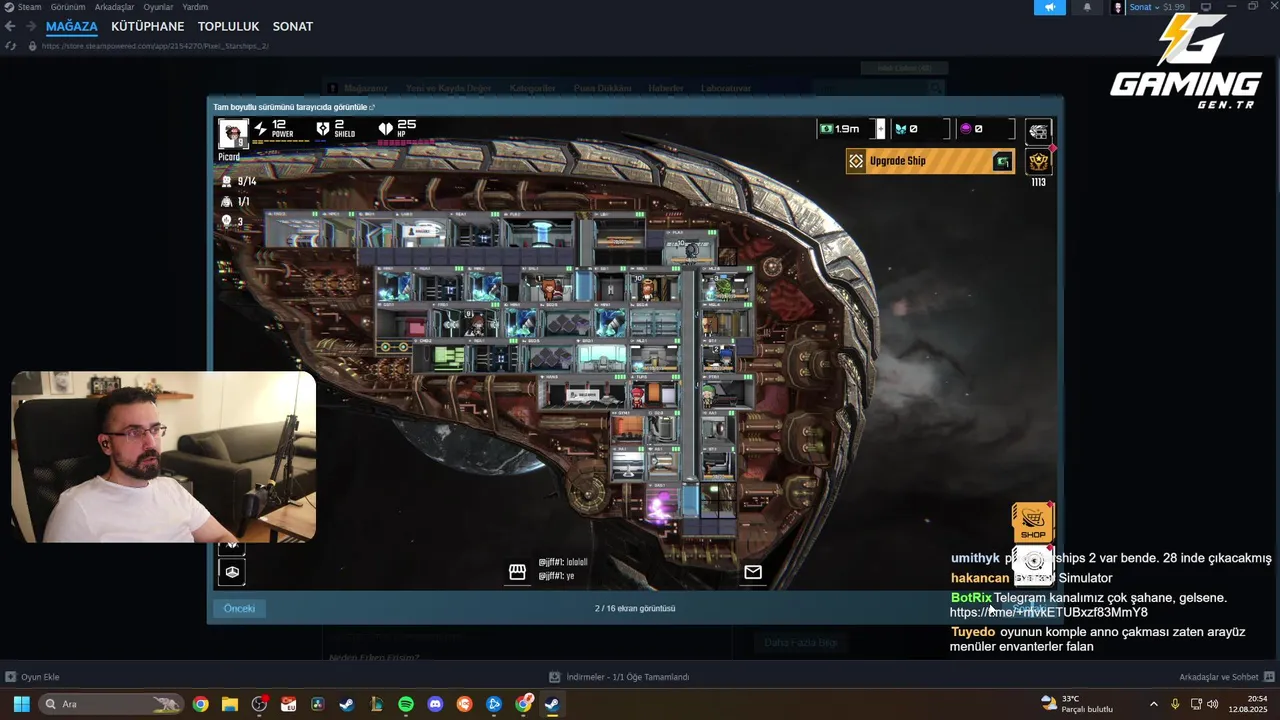Image resolution: width=1280 pixels, height=720 pixels.
Task: Click the cube icon at bottom-left of game
Action: point(232,572)
